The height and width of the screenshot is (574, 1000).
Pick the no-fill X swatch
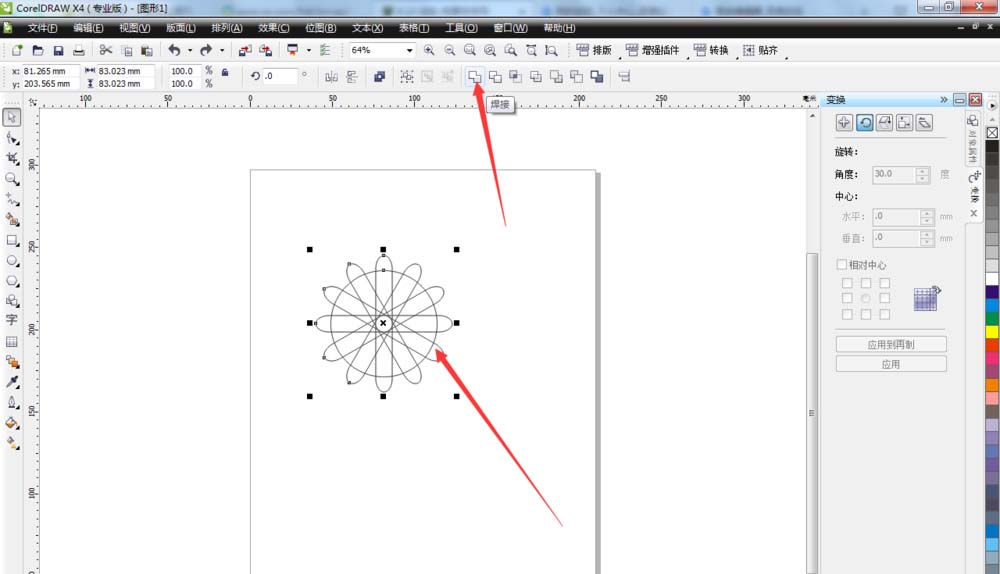coord(992,133)
